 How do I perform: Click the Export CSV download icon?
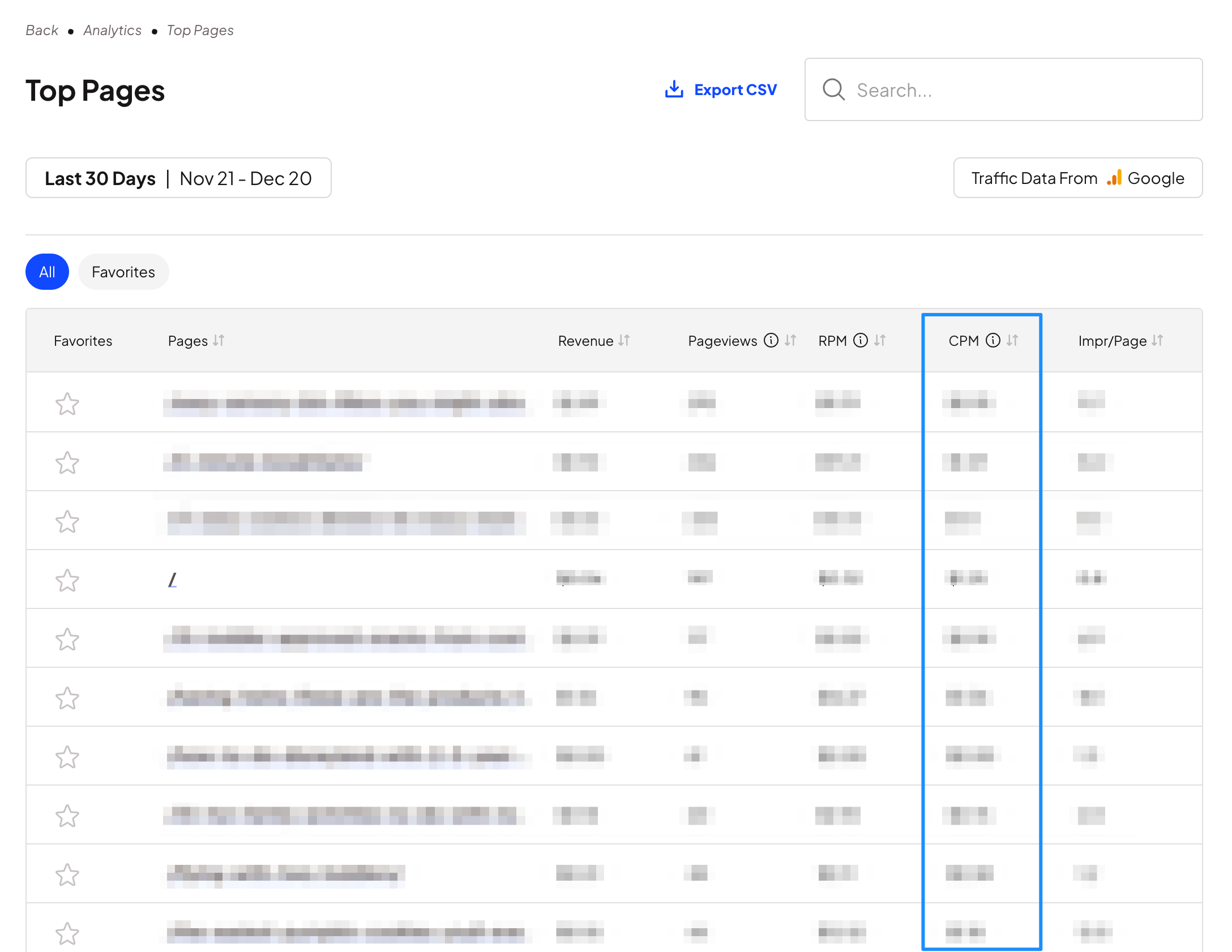(674, 89)
